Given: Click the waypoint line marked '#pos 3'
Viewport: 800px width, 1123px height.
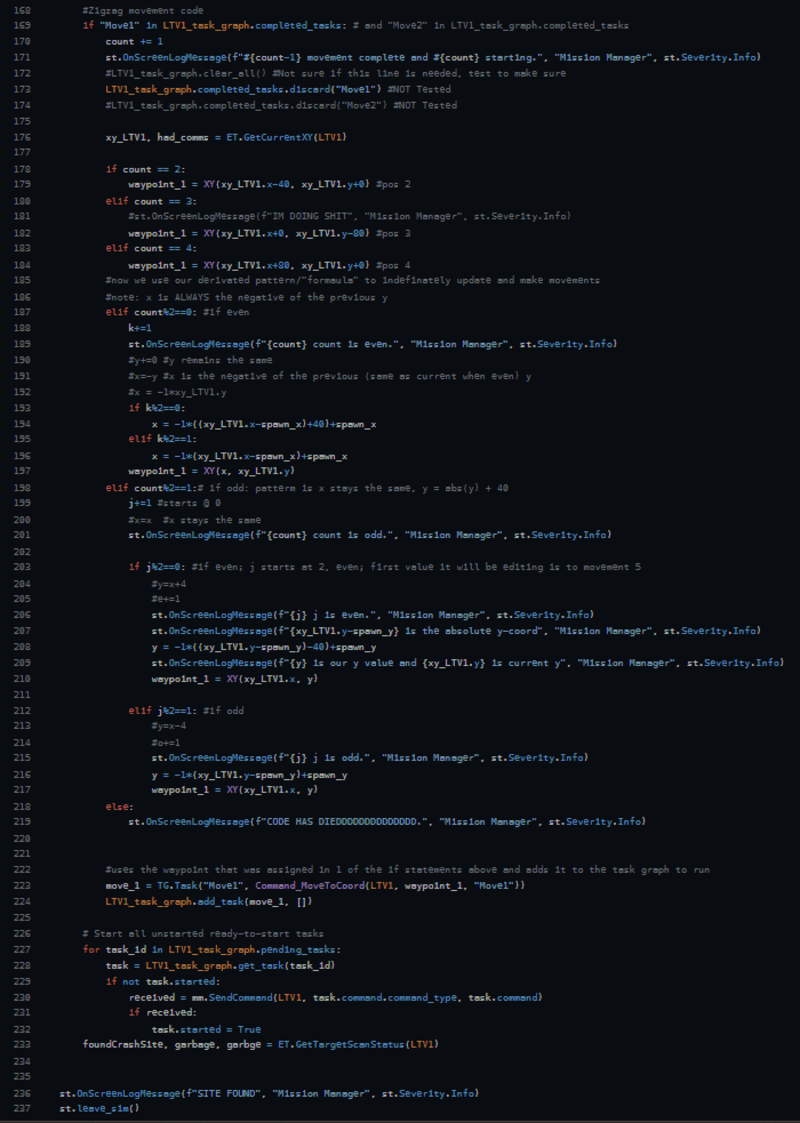Looking at the screenshot, I should coord(269,233).
